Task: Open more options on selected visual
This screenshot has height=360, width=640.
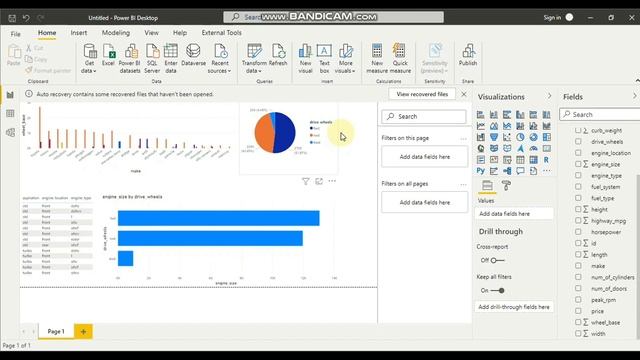Action: pos(332,181)
